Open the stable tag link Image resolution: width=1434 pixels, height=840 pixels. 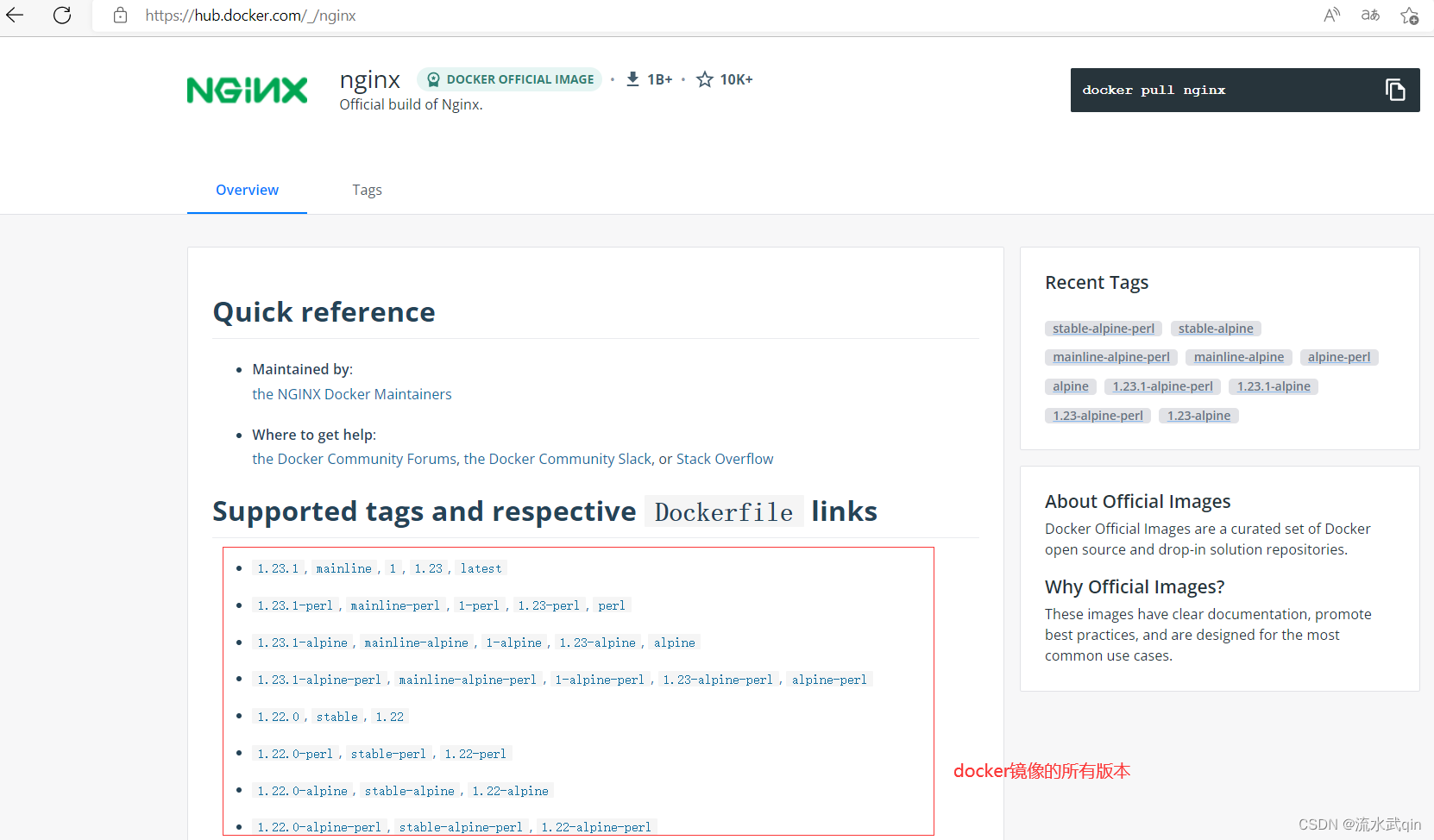(336, 717)
